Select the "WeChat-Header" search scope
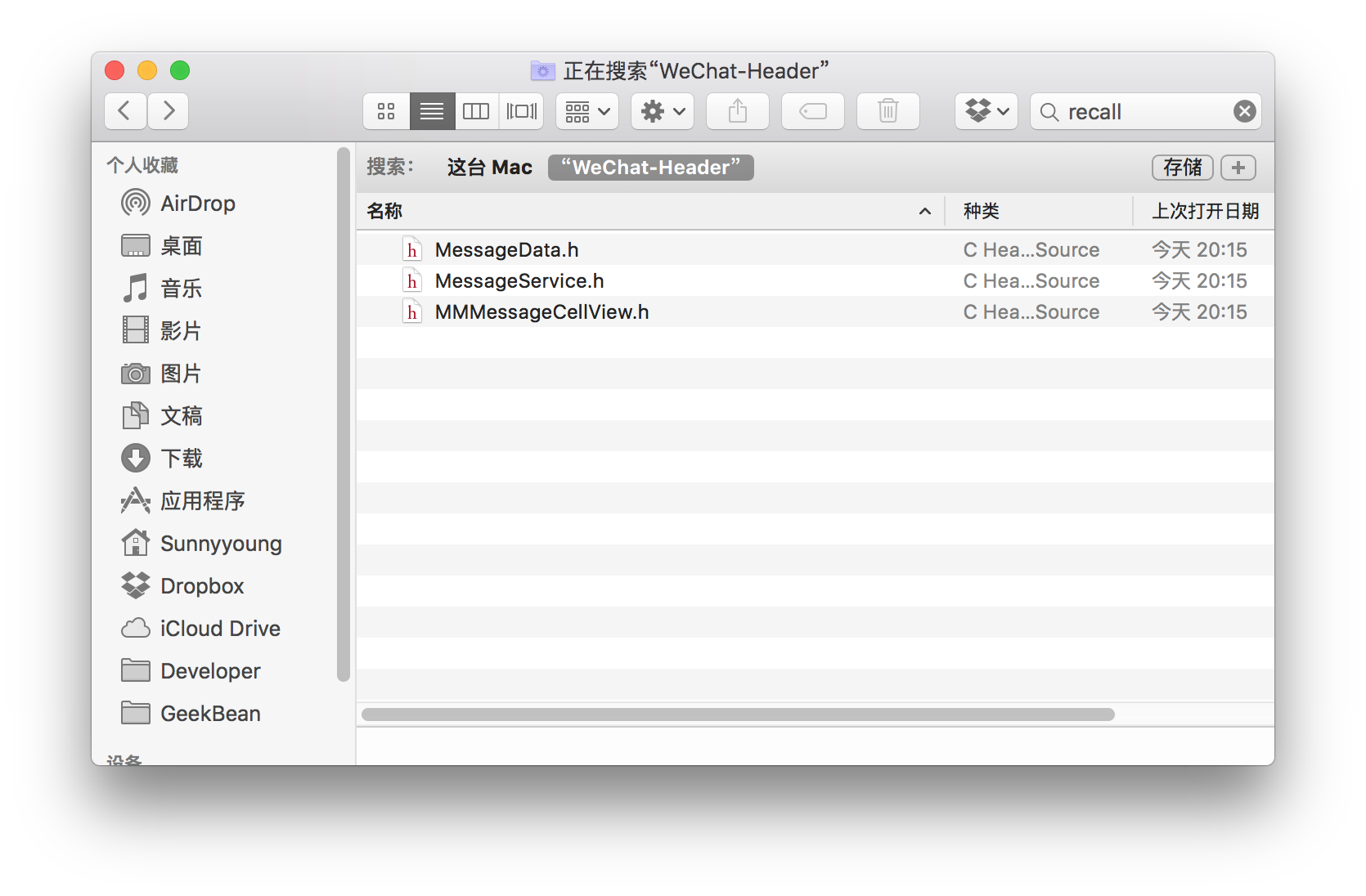Image resolution: width=1366 pixels, height=896 pixels. point(650,168)
